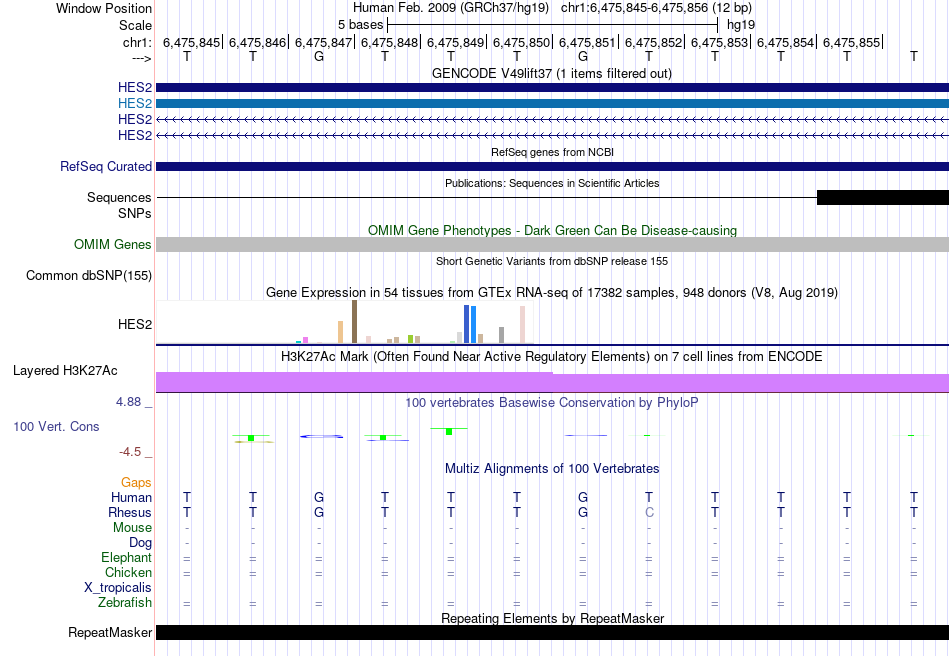Image resolution: width=950 pixels, height=656 pixels.
Task: Click the pale pink rightmost GTEx bar
Action: [522, 325]
